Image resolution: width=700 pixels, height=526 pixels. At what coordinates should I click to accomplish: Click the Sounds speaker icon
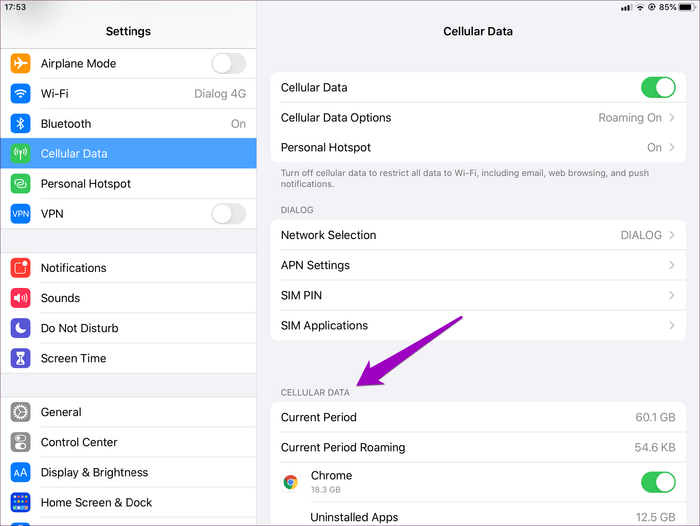click(21, 298)
